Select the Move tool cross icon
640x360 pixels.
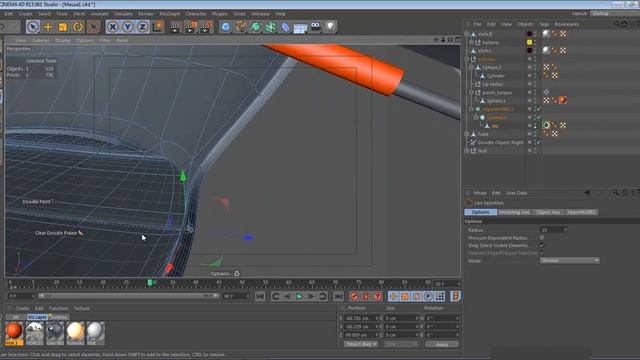48,27
